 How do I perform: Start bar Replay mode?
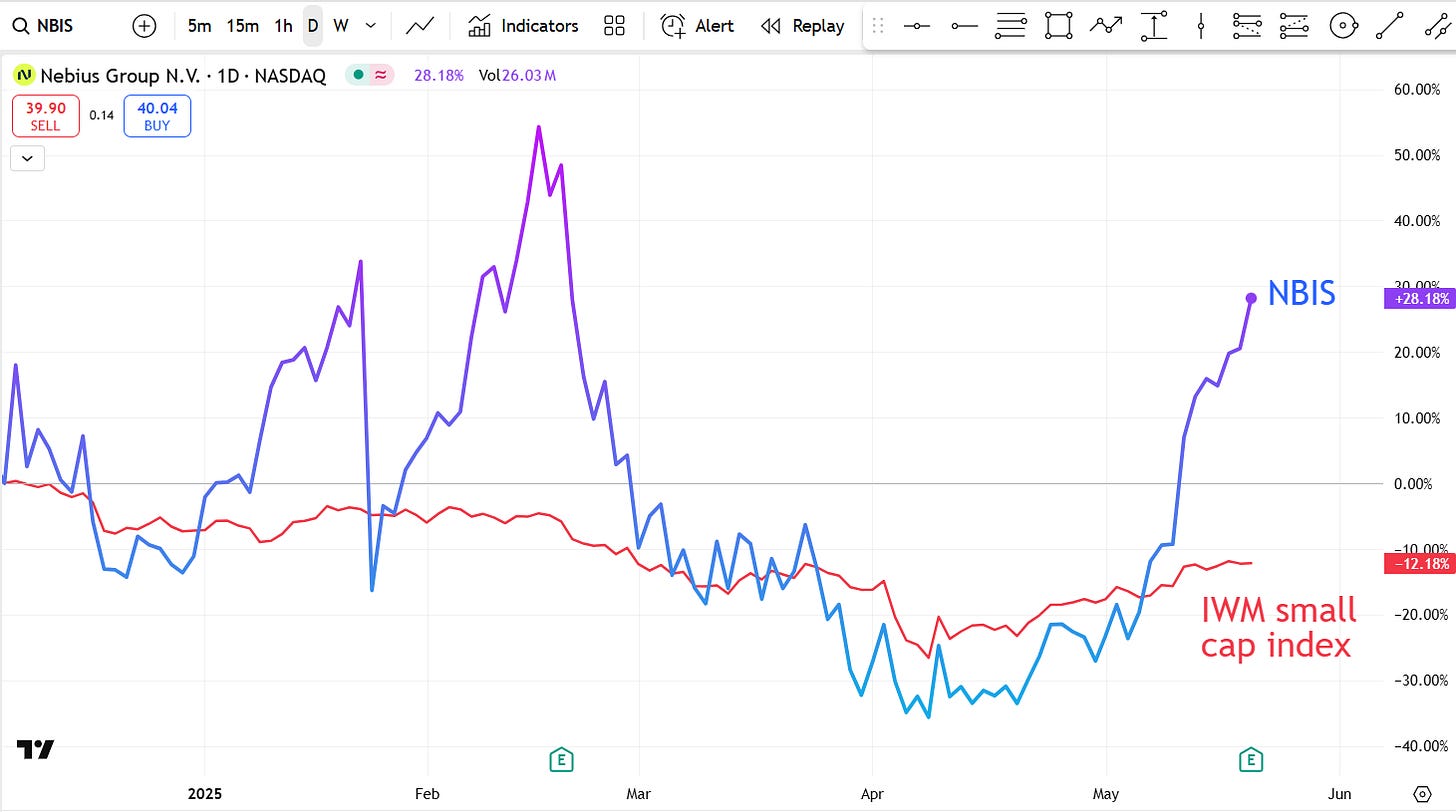tap(802, 26)
